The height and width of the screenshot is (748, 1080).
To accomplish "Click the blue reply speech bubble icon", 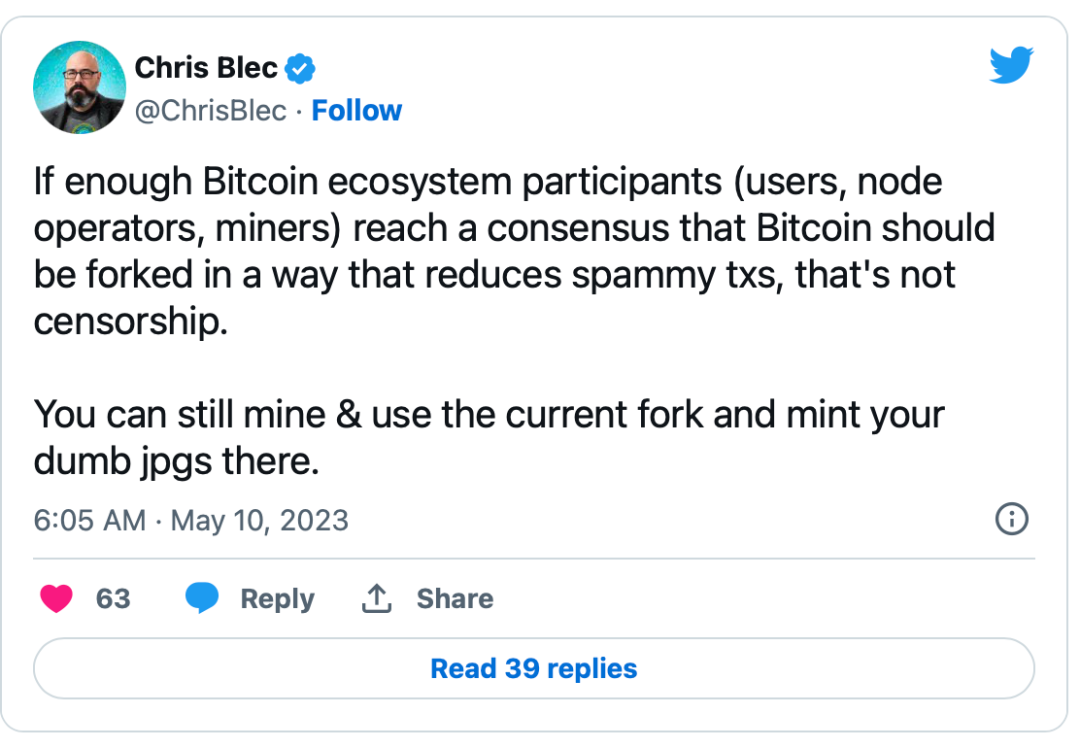I will click(202, 597).
